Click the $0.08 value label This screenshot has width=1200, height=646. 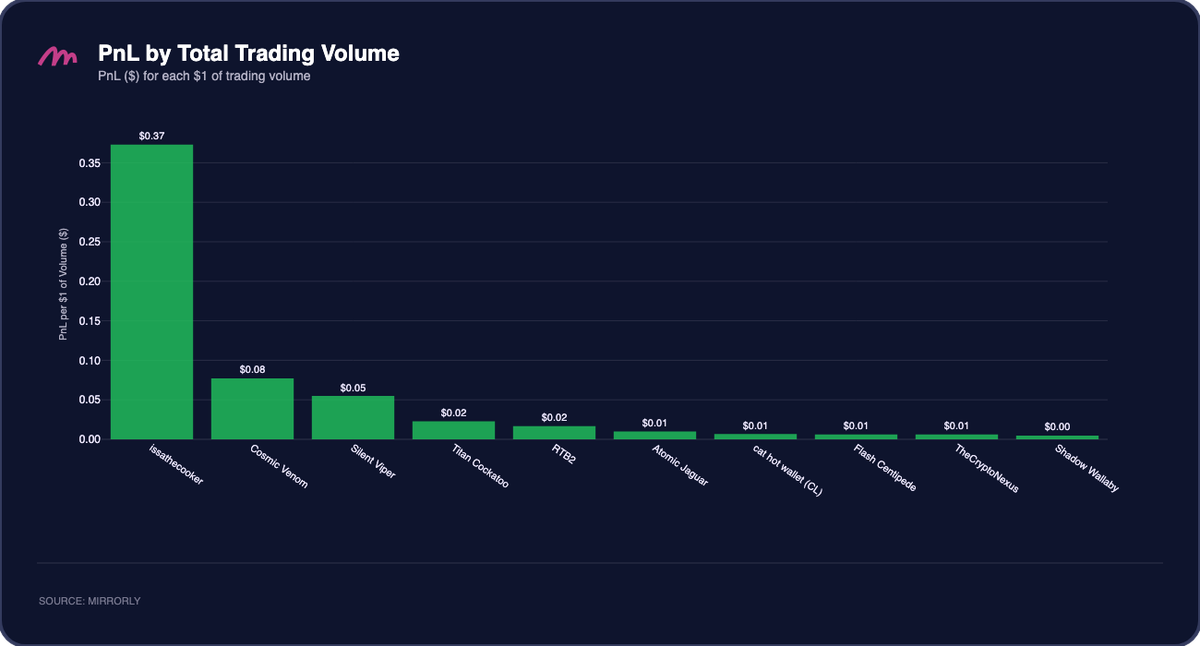[x=252, y=369]
